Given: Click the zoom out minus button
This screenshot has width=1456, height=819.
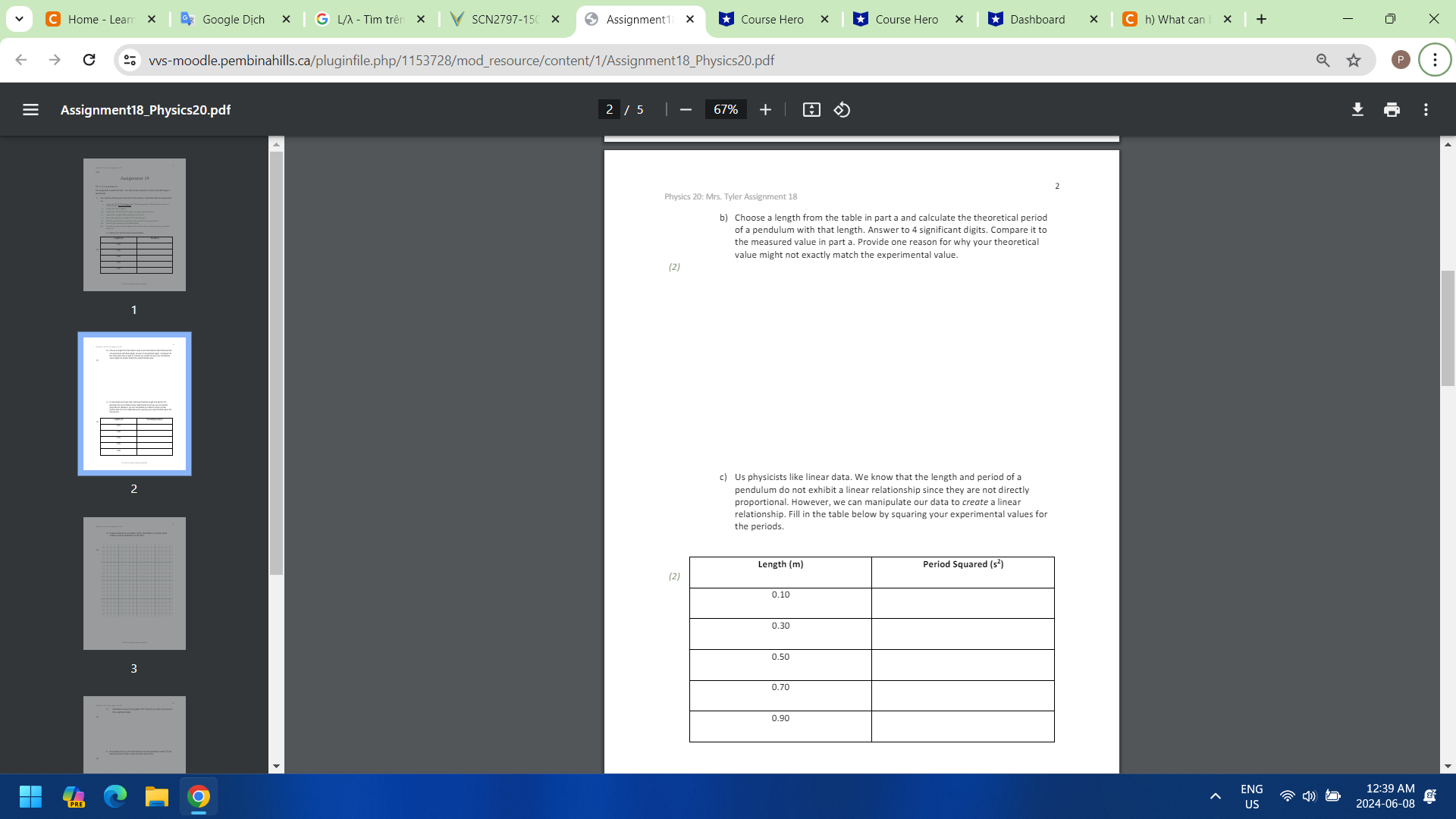Looking at the screenshot, I should tap(686, 110).
